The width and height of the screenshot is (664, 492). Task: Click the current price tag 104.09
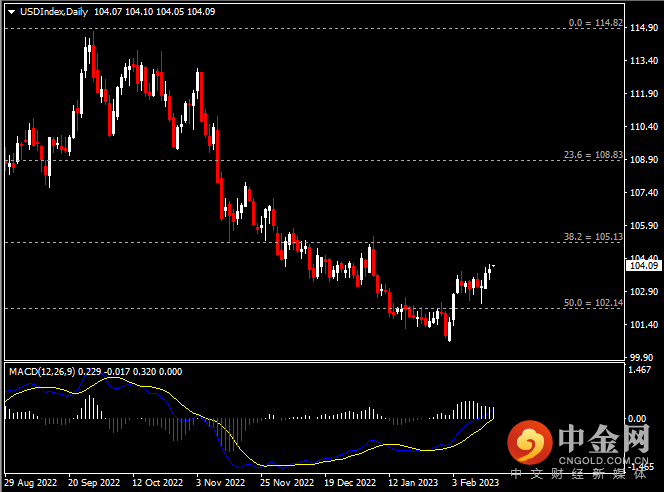pyautogui.click(x=640, y=265)
